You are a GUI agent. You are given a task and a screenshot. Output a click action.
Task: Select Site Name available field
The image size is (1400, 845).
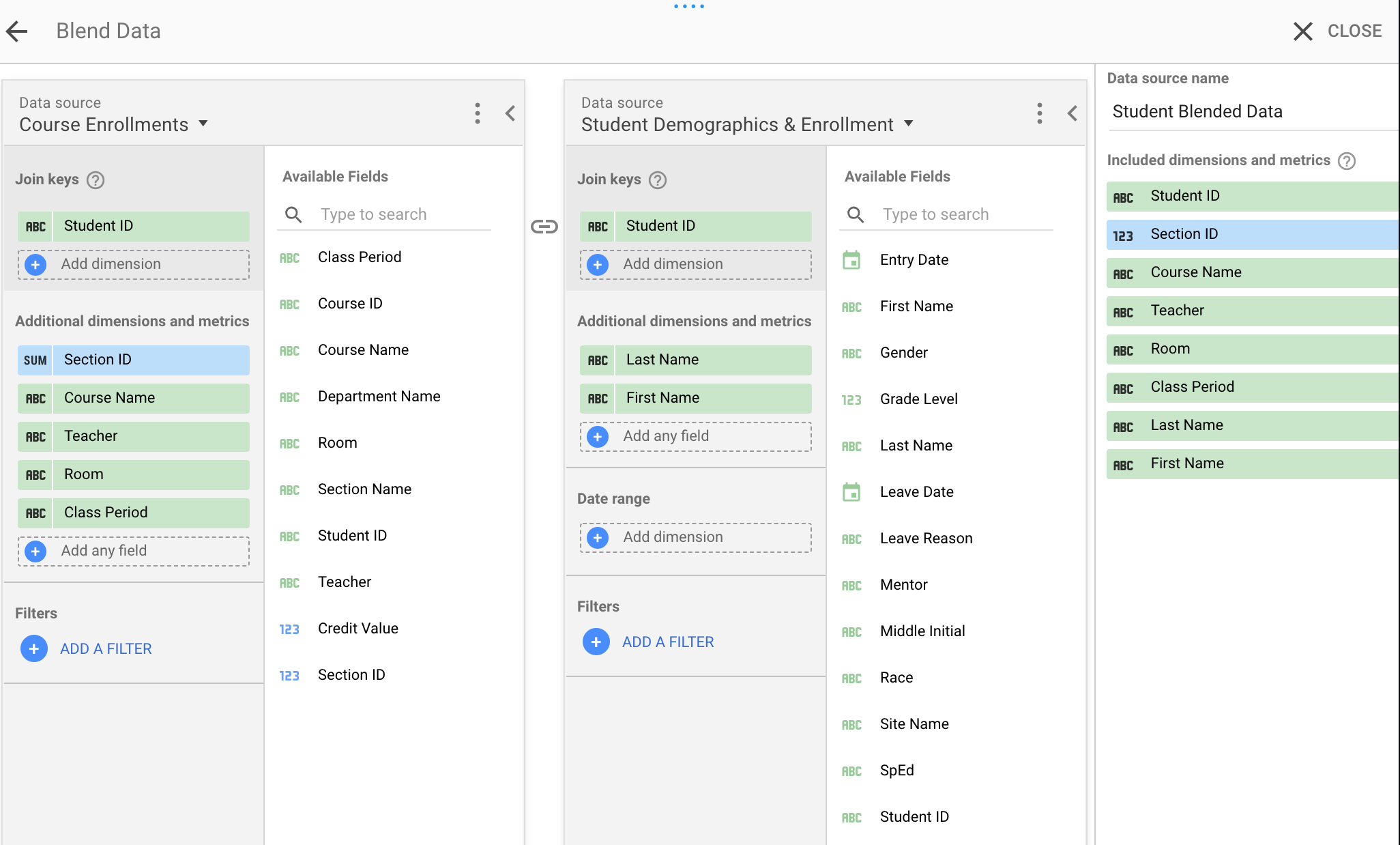[x=914, y=724]
